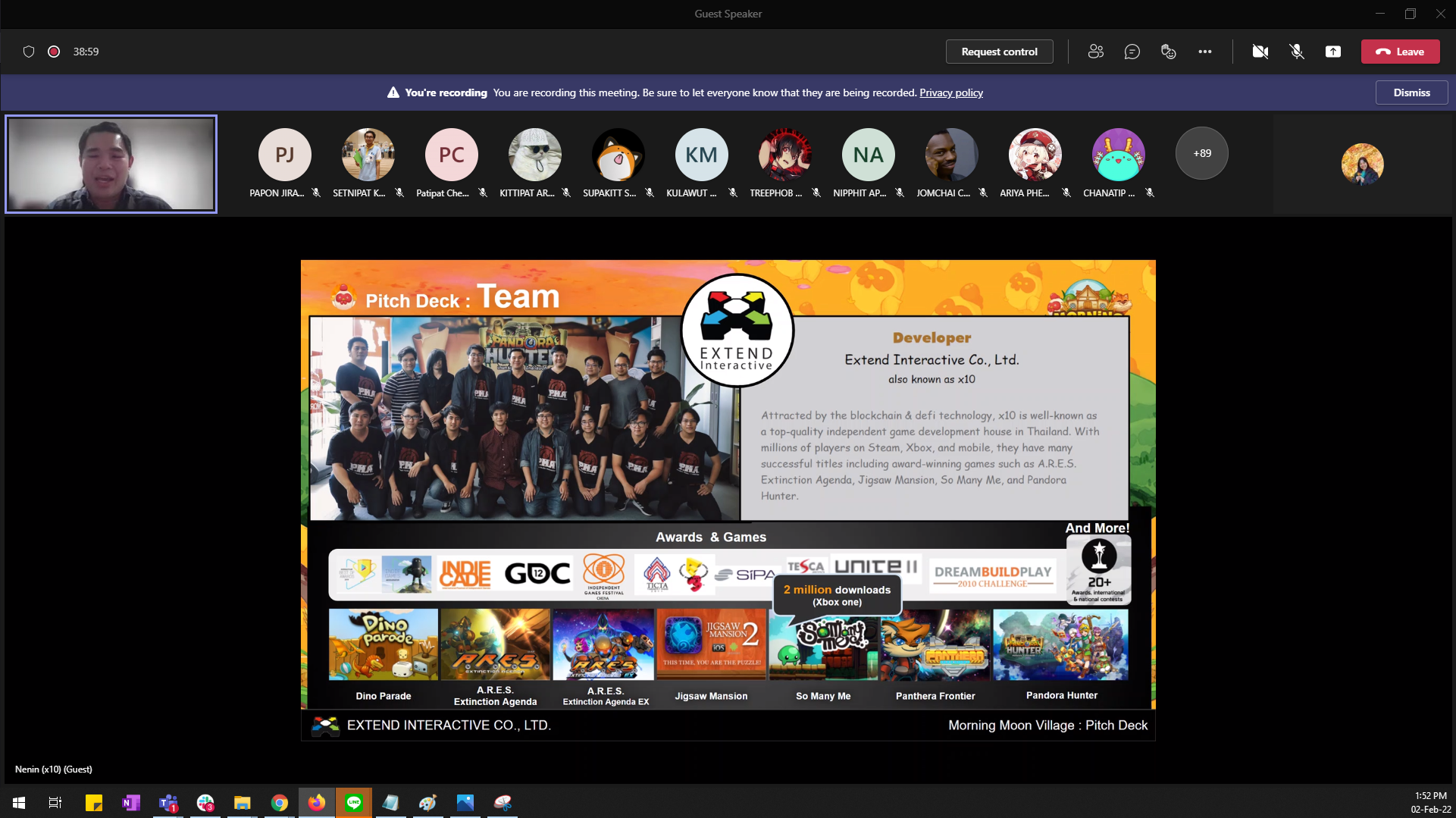Open the Privacy policy link
This screenshot has height=818, width=1456.
pos(950,92)
